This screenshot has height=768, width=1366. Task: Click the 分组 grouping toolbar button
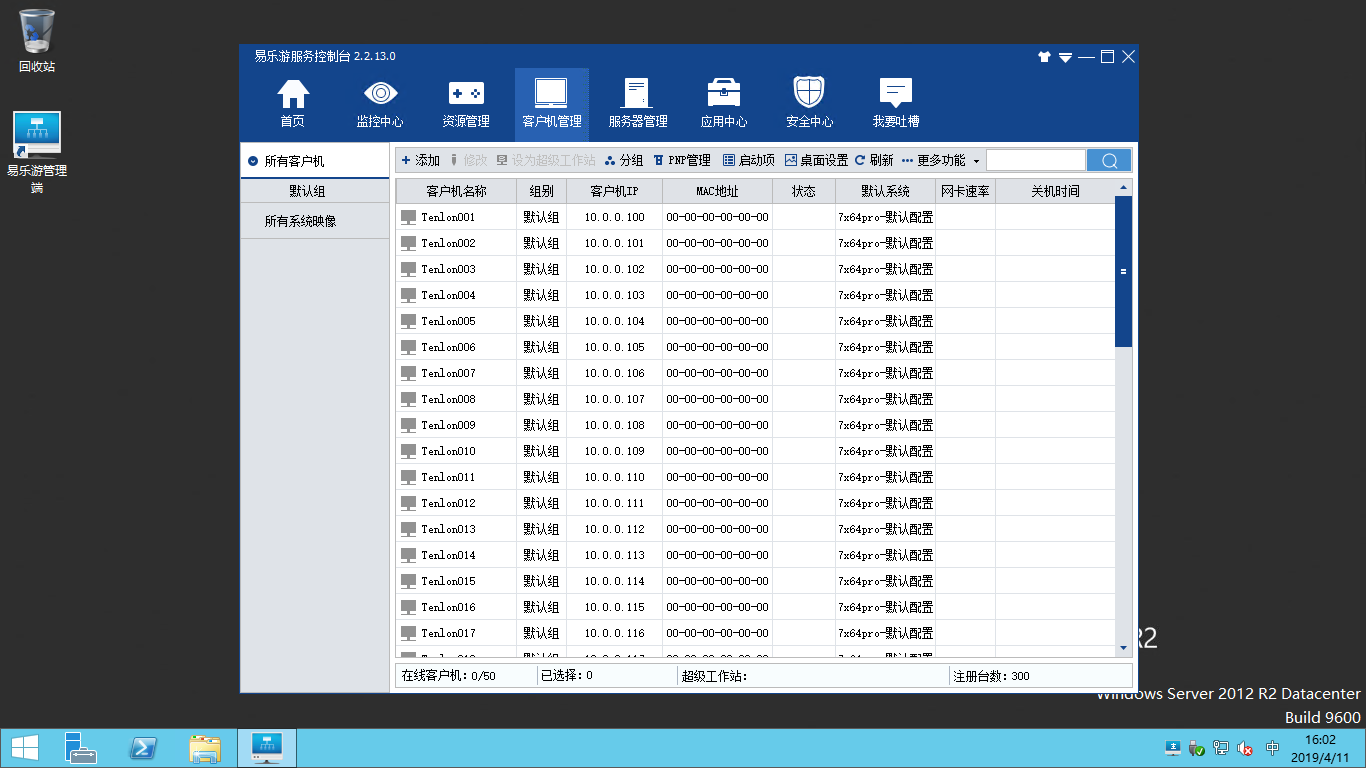624,160
